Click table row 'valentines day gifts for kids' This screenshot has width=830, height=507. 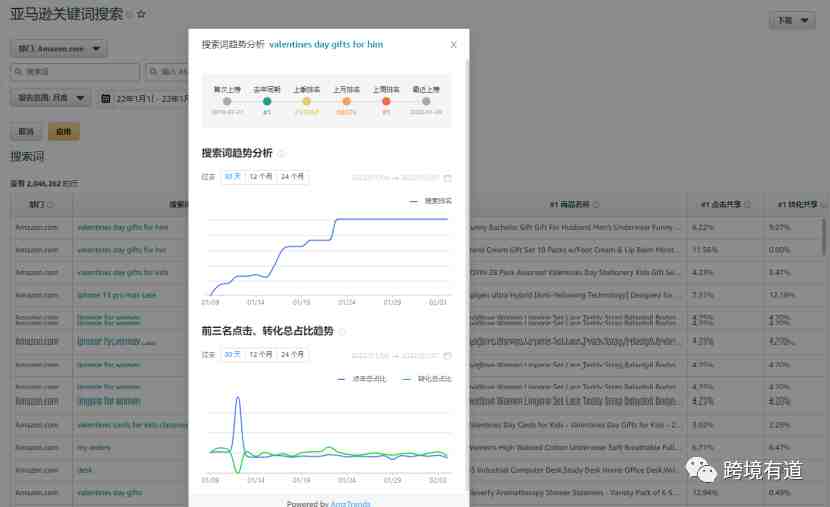click(x=123, y=273)
